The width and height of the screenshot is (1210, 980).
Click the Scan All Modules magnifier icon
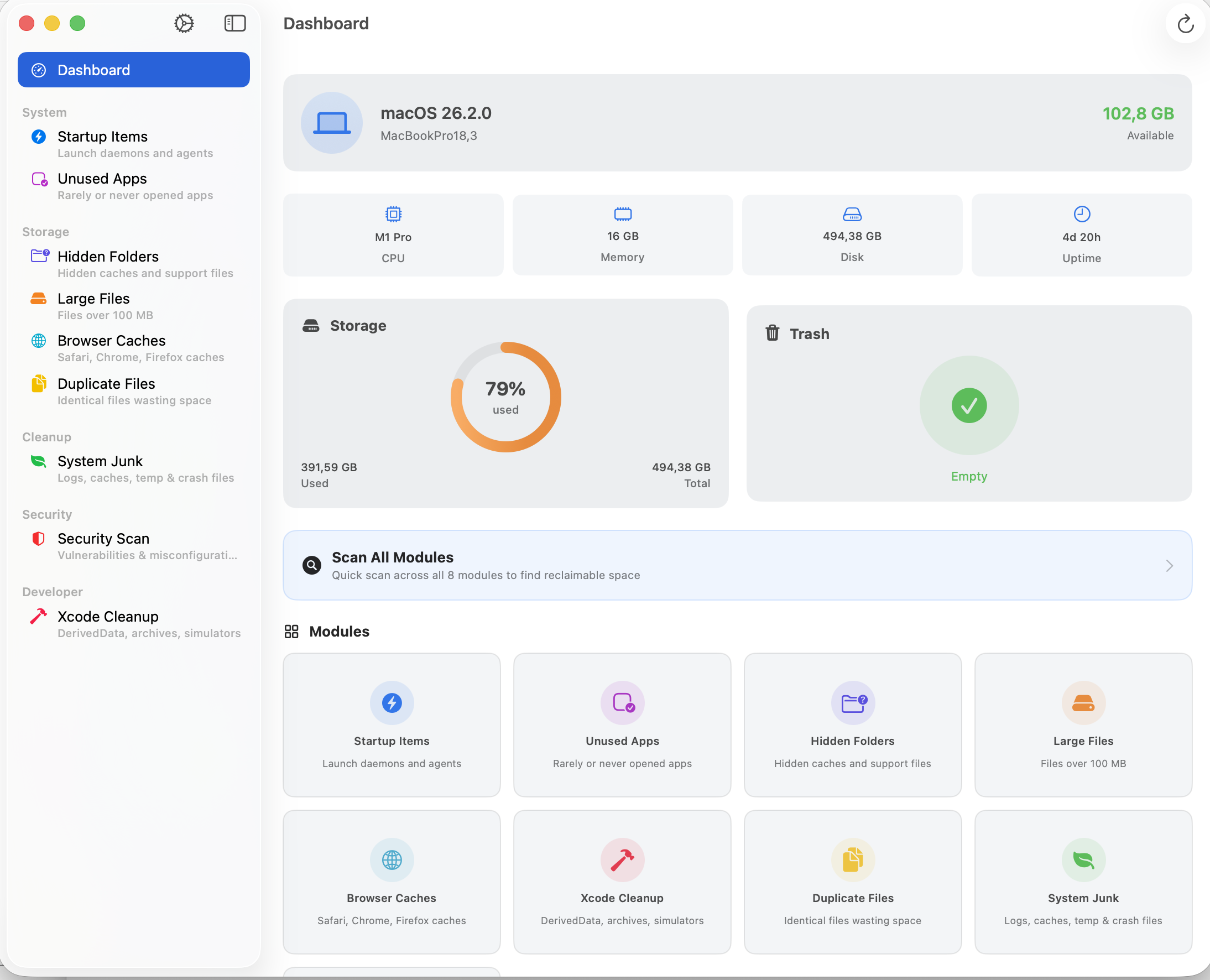(311, 565)
